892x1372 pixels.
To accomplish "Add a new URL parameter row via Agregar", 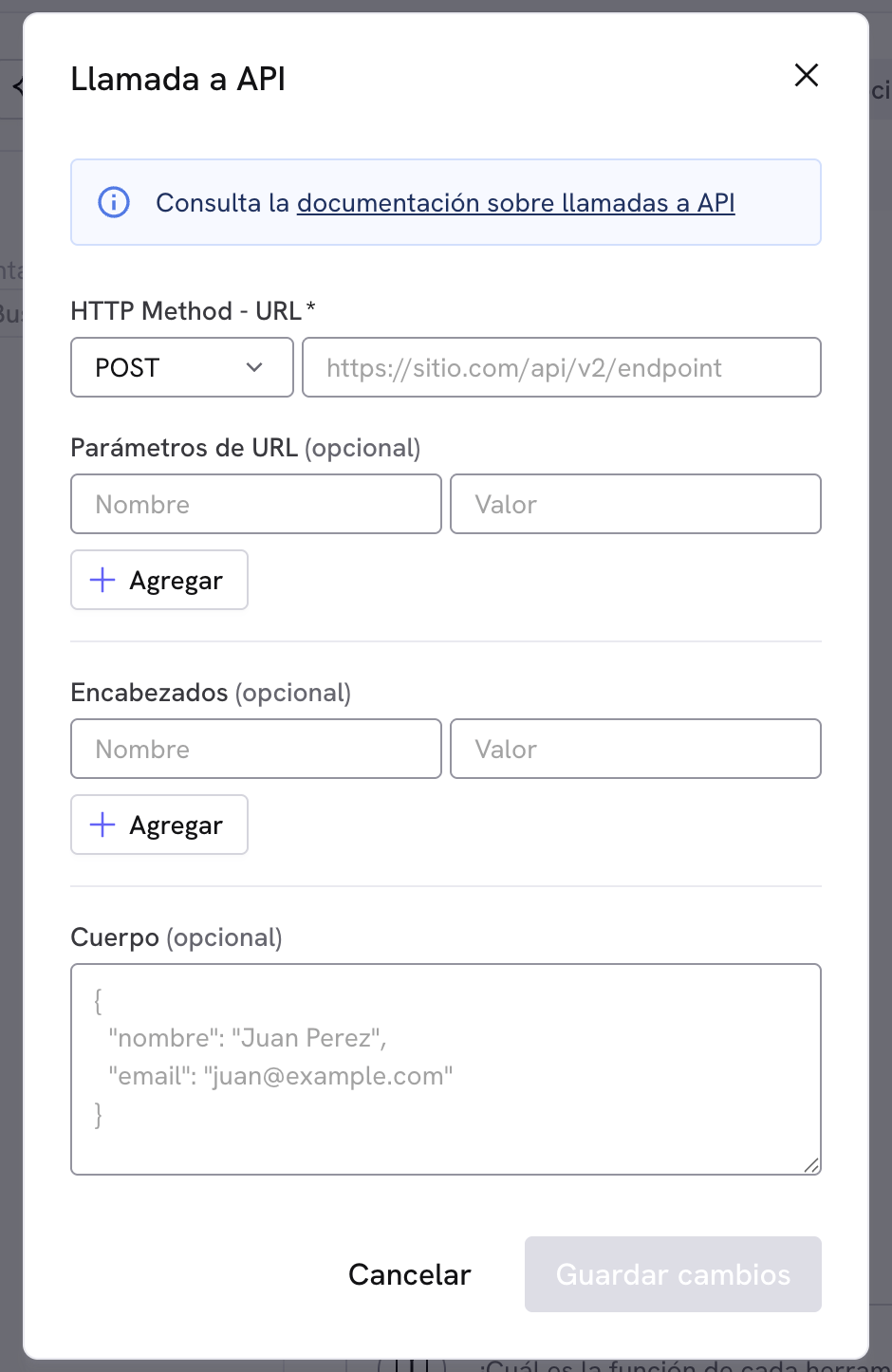I will tap(158, 580).
